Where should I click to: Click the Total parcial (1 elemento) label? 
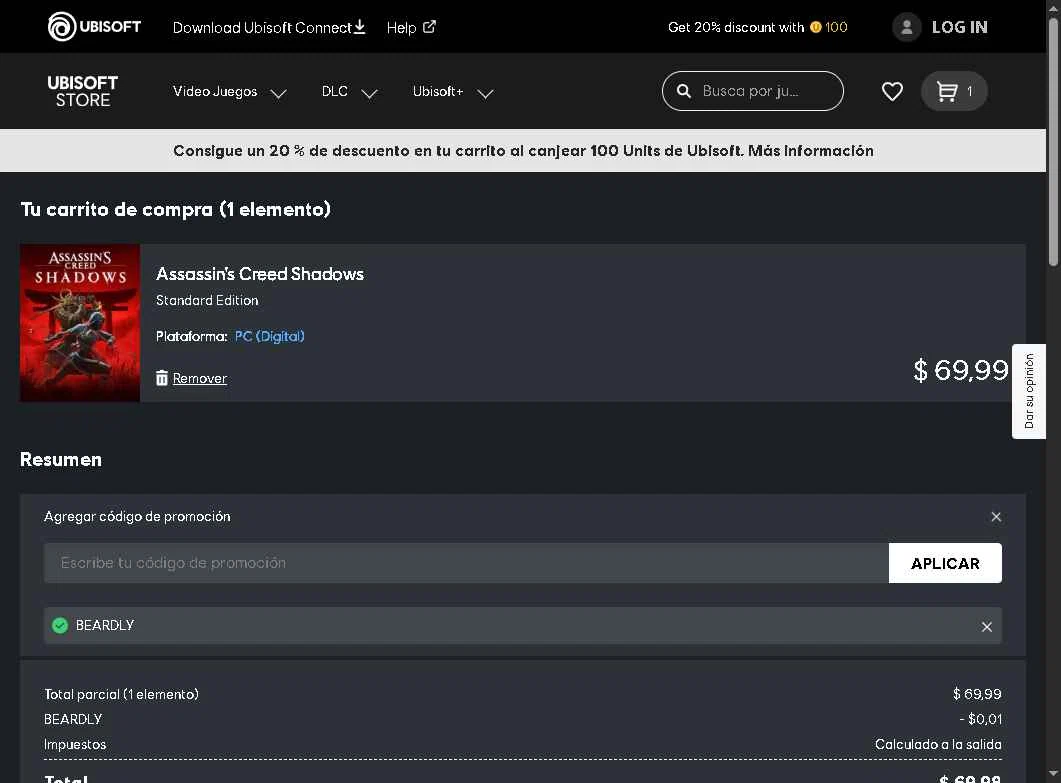coord(121,694)
